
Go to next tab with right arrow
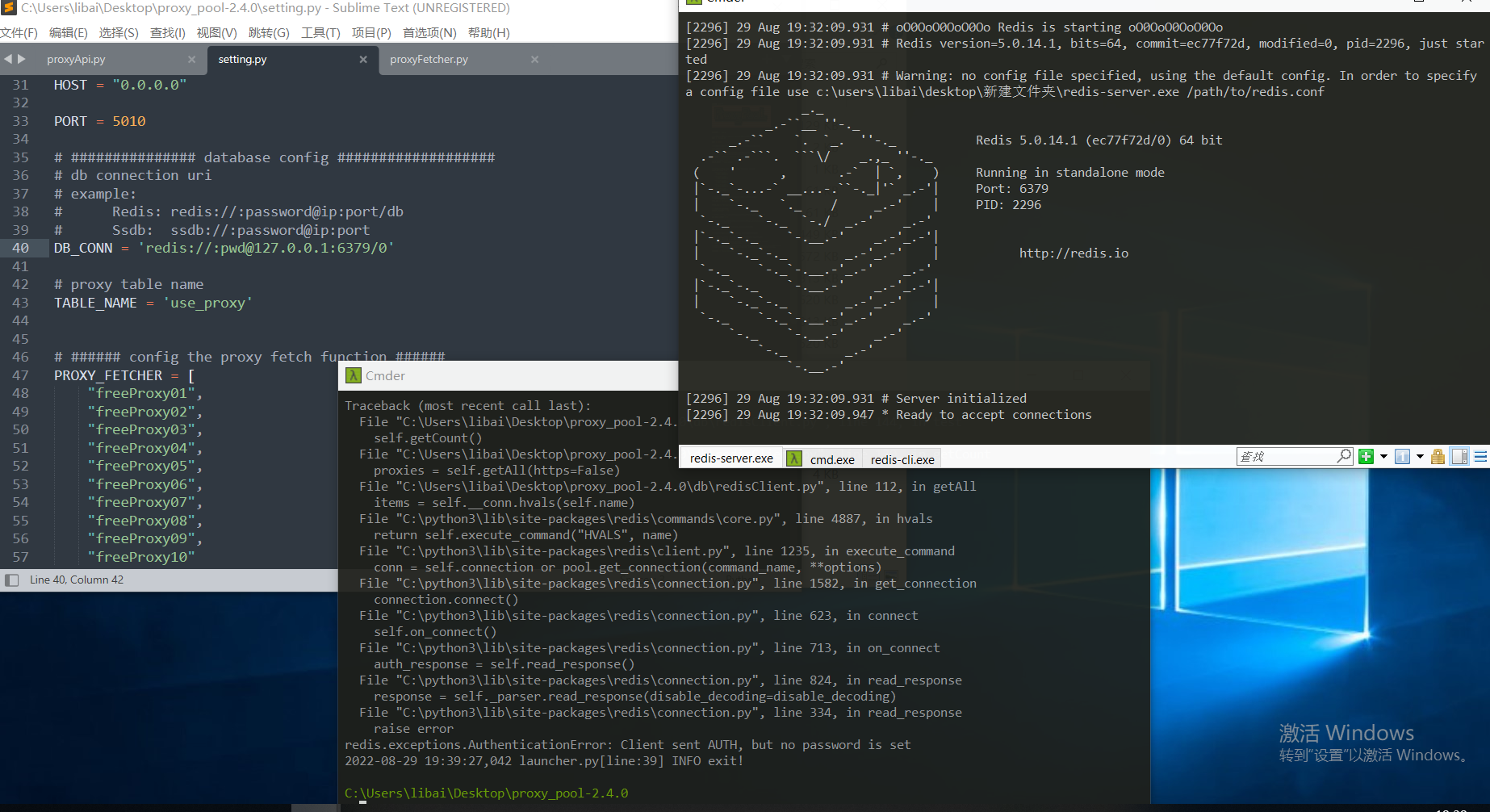tap(22, 59)
